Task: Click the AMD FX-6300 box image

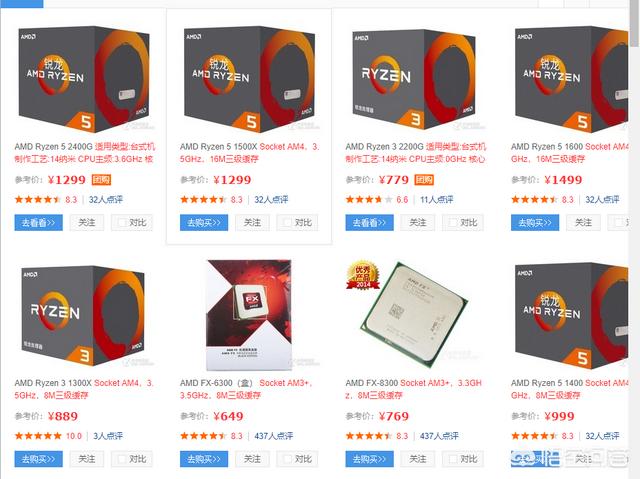Action: click(249, 315)
